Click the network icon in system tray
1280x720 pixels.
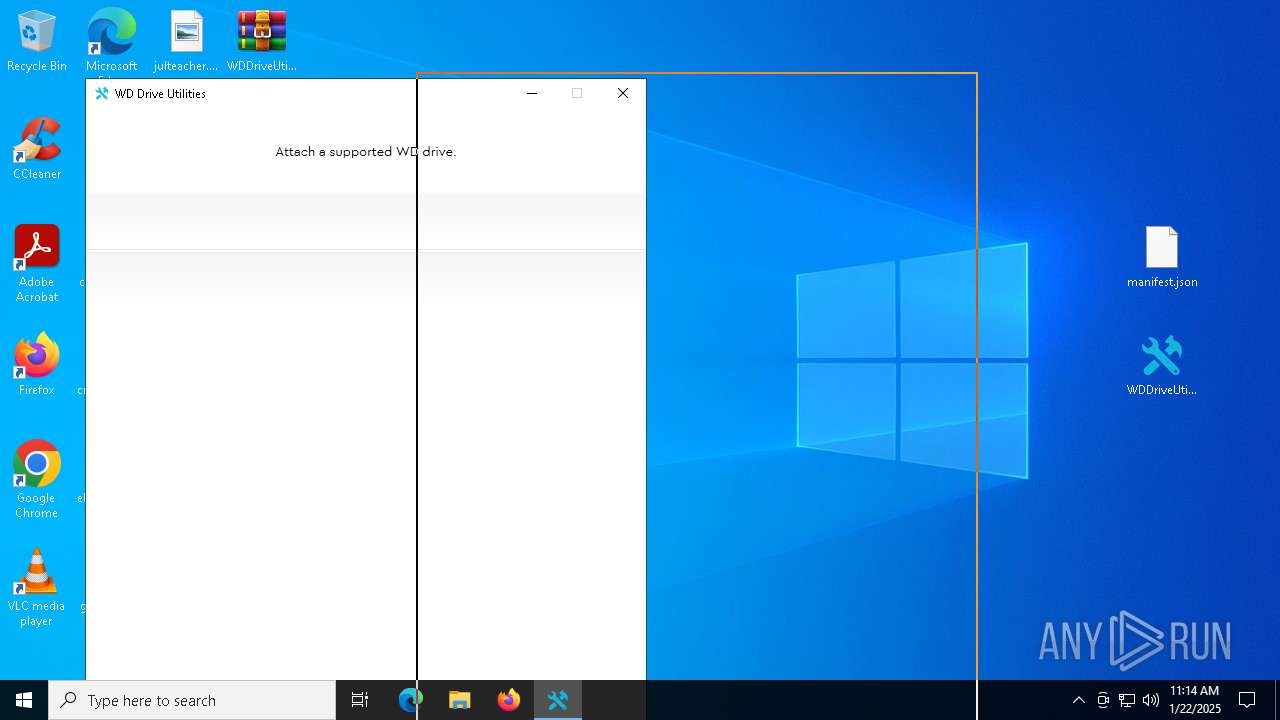(x=1127, y=700)
